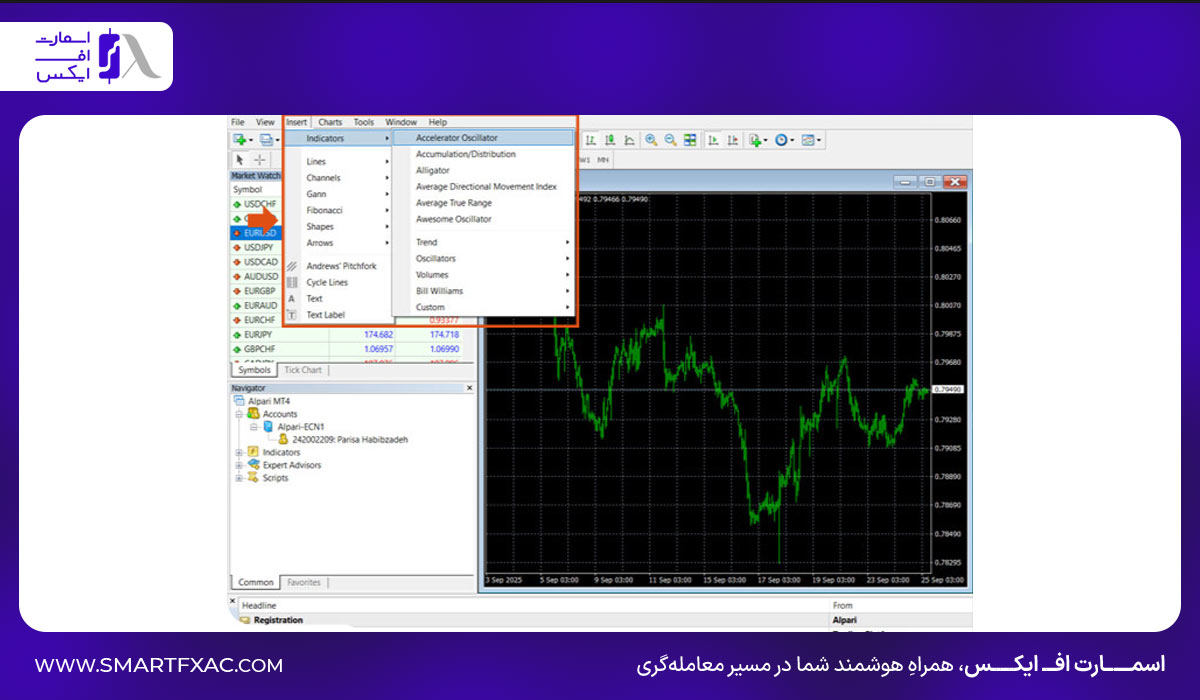The height and width of the screenshot is (700, 1200).
Task: Open the Oscillators submenu
Action: pos(483,258)
